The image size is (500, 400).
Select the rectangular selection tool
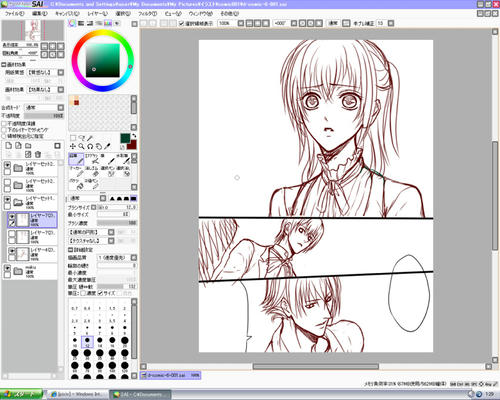tap(73, 138)
